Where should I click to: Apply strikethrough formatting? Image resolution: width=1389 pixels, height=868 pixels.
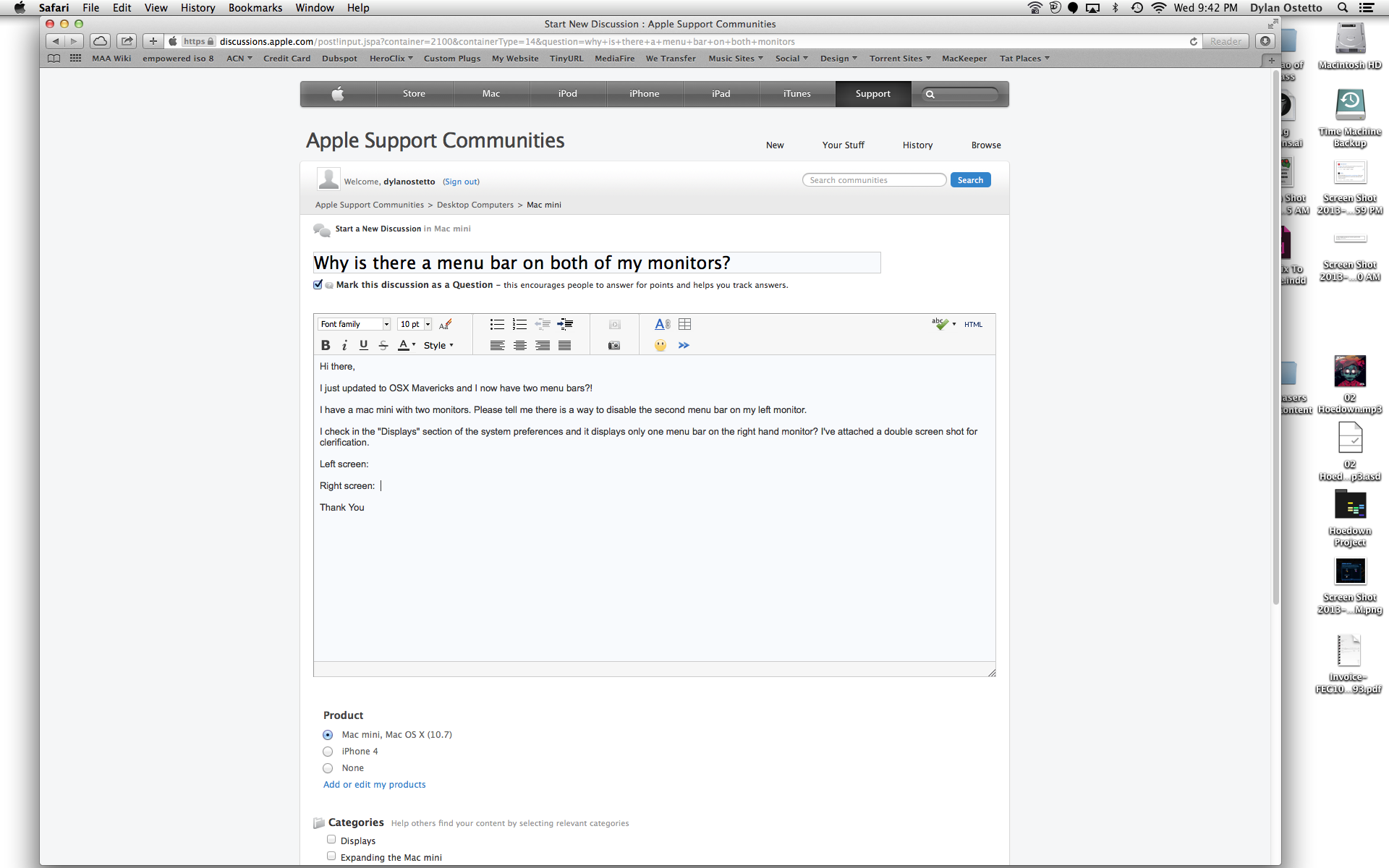point(383,345)
